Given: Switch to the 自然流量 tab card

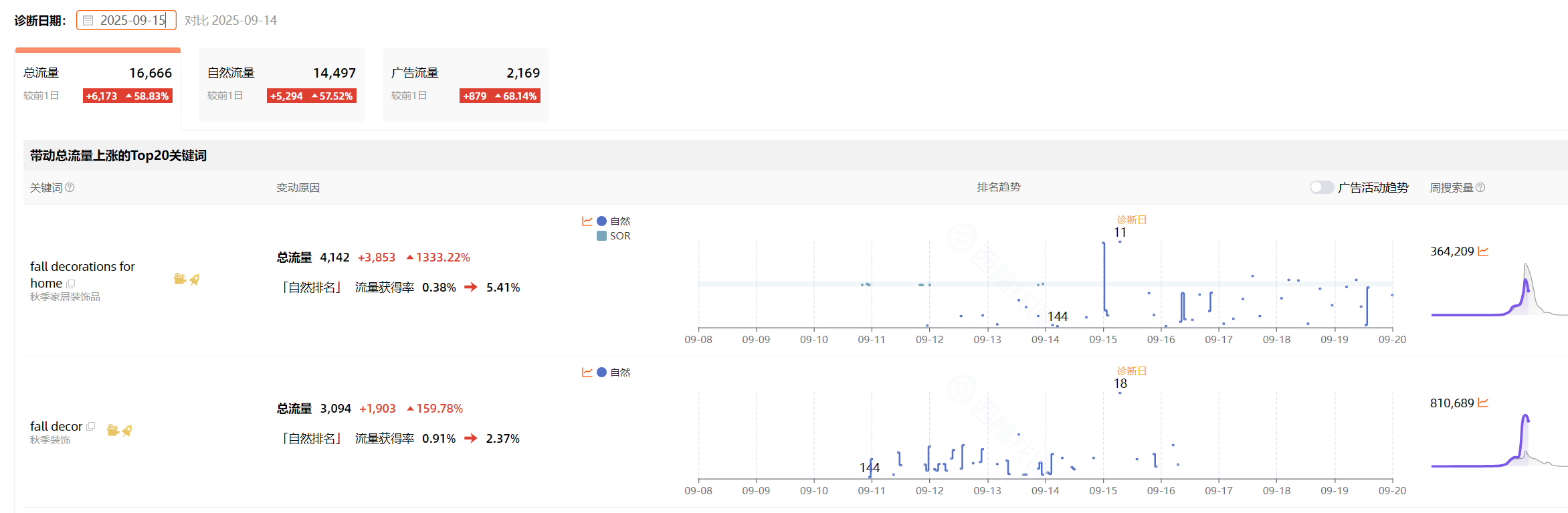Looking at the screenshot, I should coord(282,84).
